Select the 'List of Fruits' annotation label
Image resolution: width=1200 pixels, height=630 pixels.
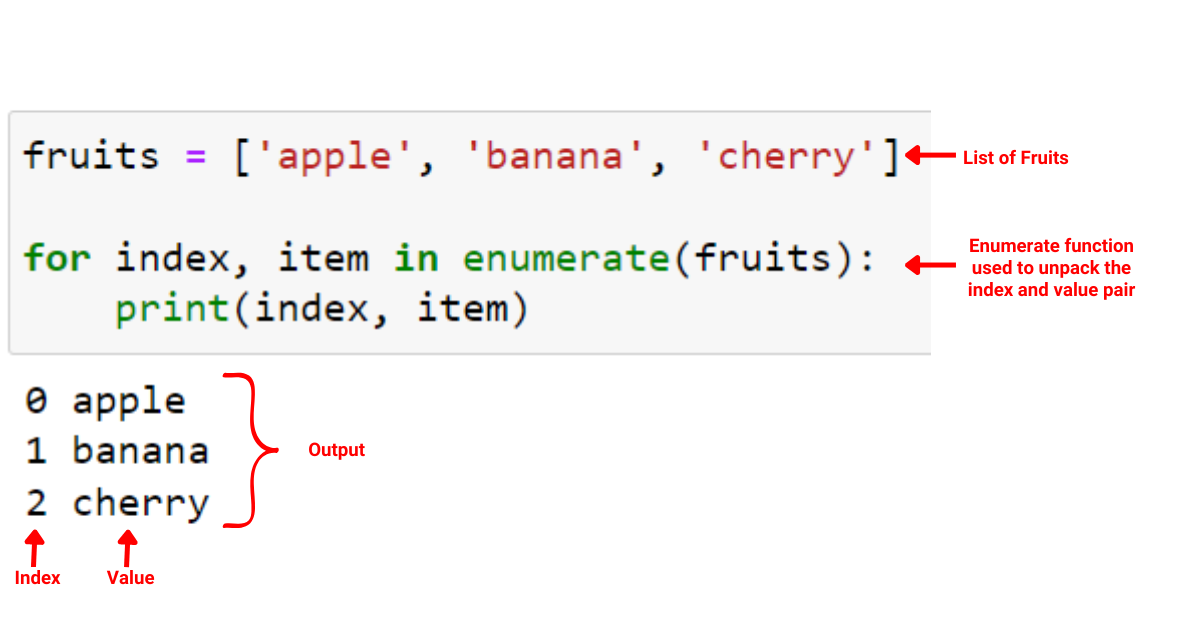(1015, 157)
